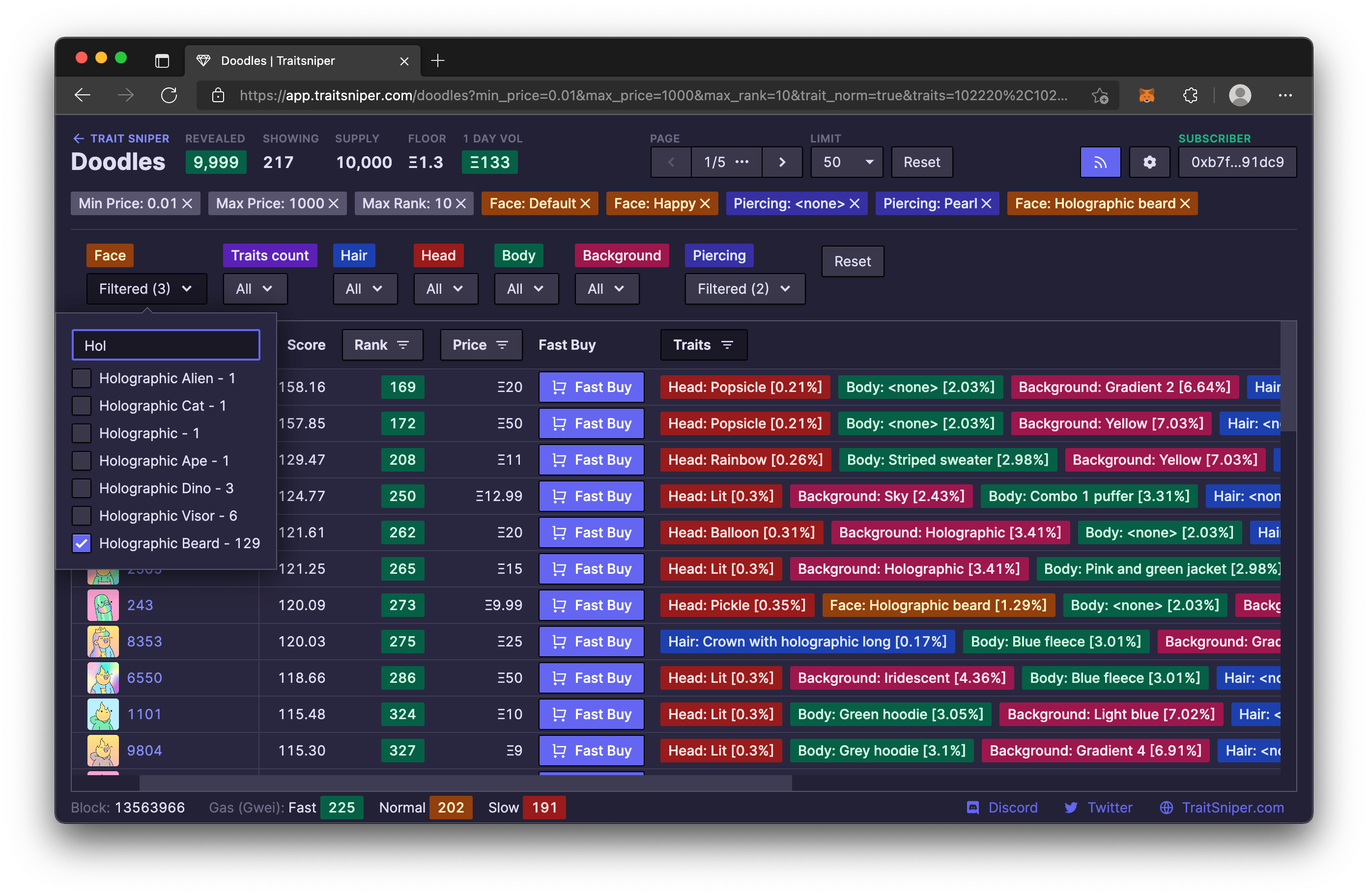Remove Piercing: Pearl filter chip

(x=986, y=203)
